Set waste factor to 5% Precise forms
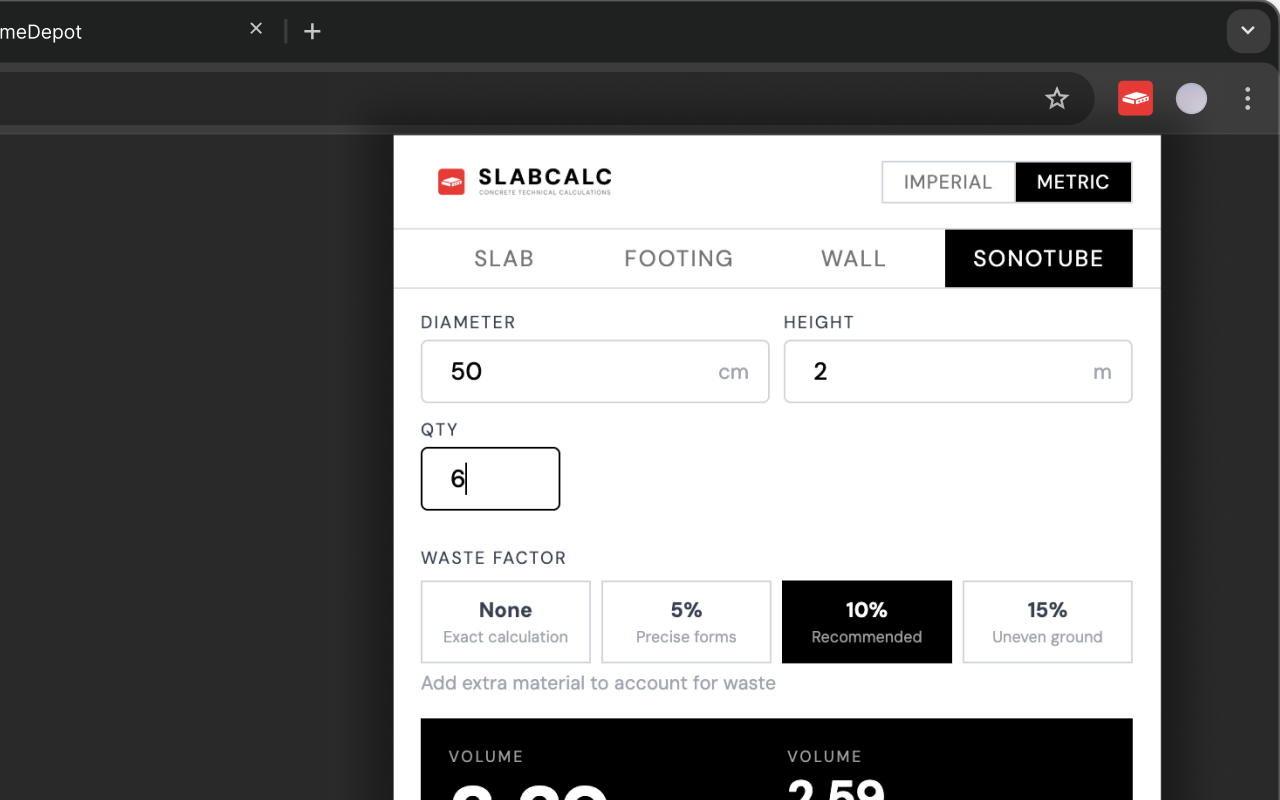1280x800 pixels. tap(686, 622)
